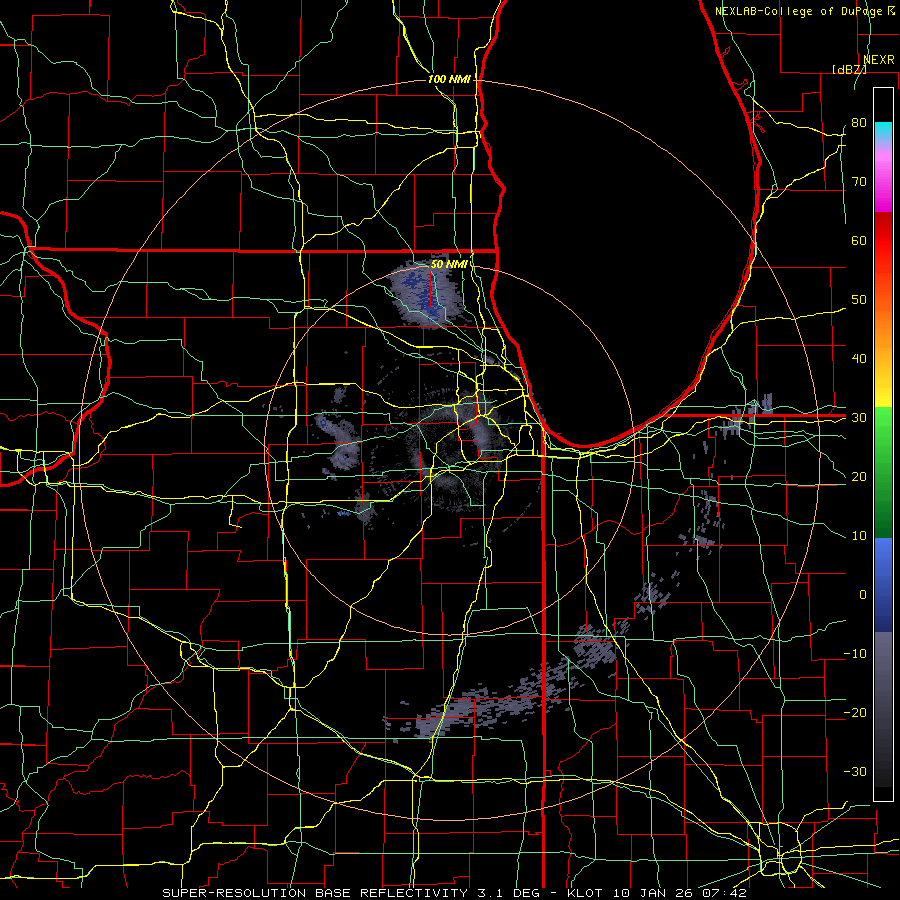Click the "NEXLAB-College of DuPage" header text
The height and width of the screenshot is (900, 900).
coord(799,11)
